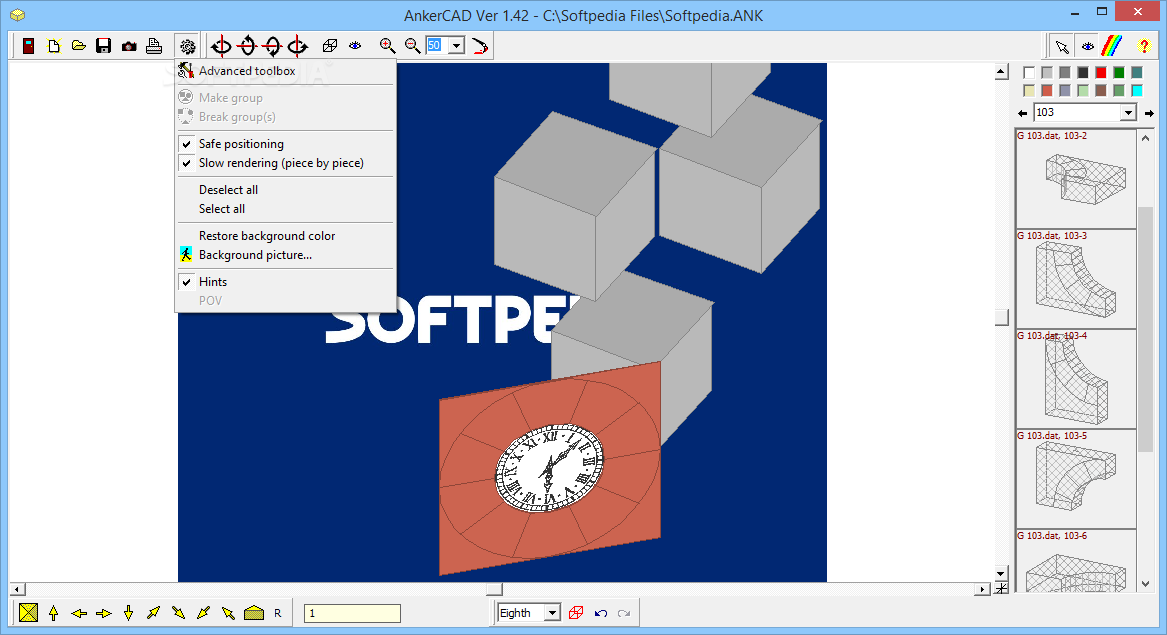The image size is (1167, 635).
Task: Move piece with the down arrow
Action: tap(129, 613)
